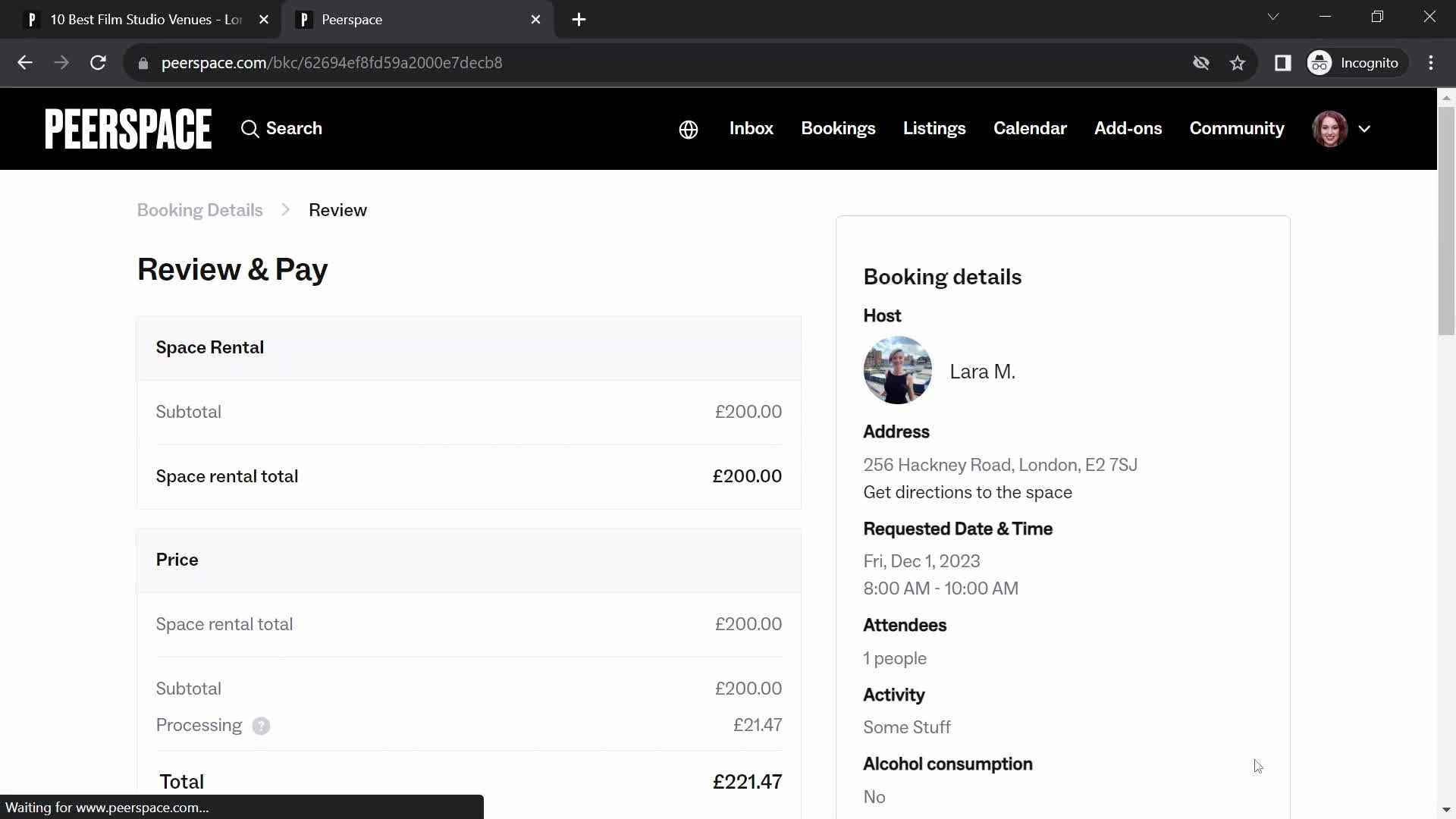
Task: Select the Calendar navigation tab
Action: click(x=1030, y=128)
